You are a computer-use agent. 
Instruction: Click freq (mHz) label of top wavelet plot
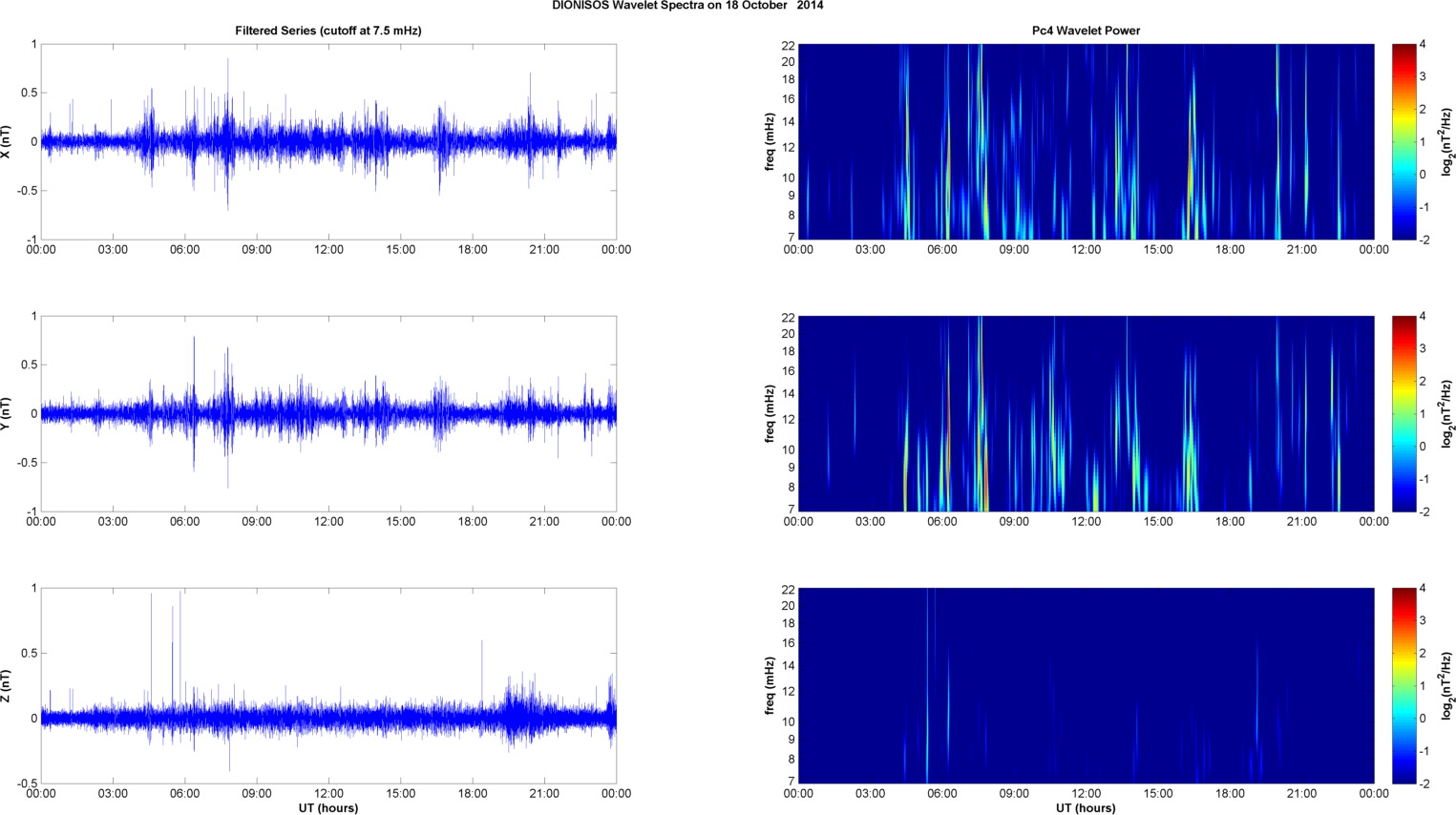point(770,141)
